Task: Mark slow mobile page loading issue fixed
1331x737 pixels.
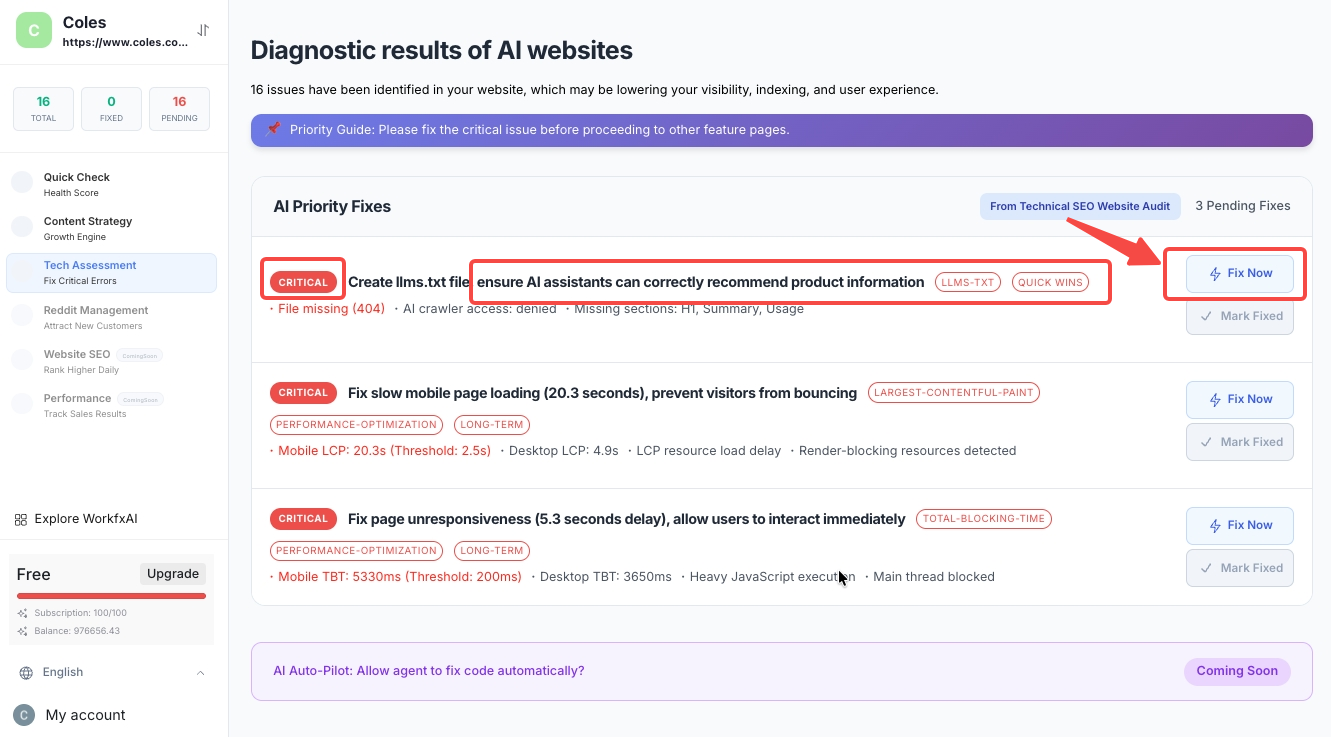Action: pyautogui.click(x=1239, y=442)
